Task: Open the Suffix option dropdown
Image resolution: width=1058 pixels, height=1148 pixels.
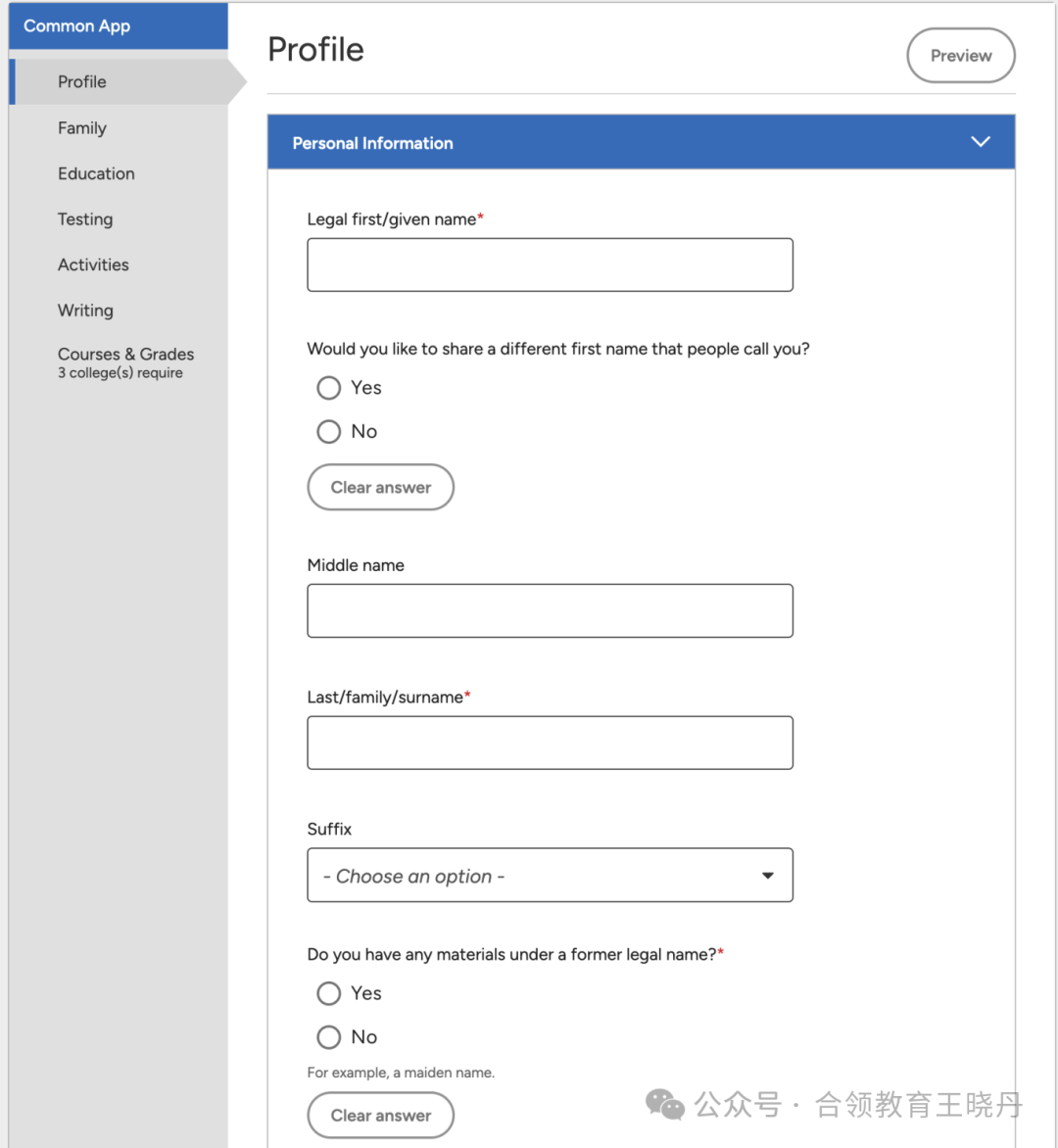Action: (550, 876)
